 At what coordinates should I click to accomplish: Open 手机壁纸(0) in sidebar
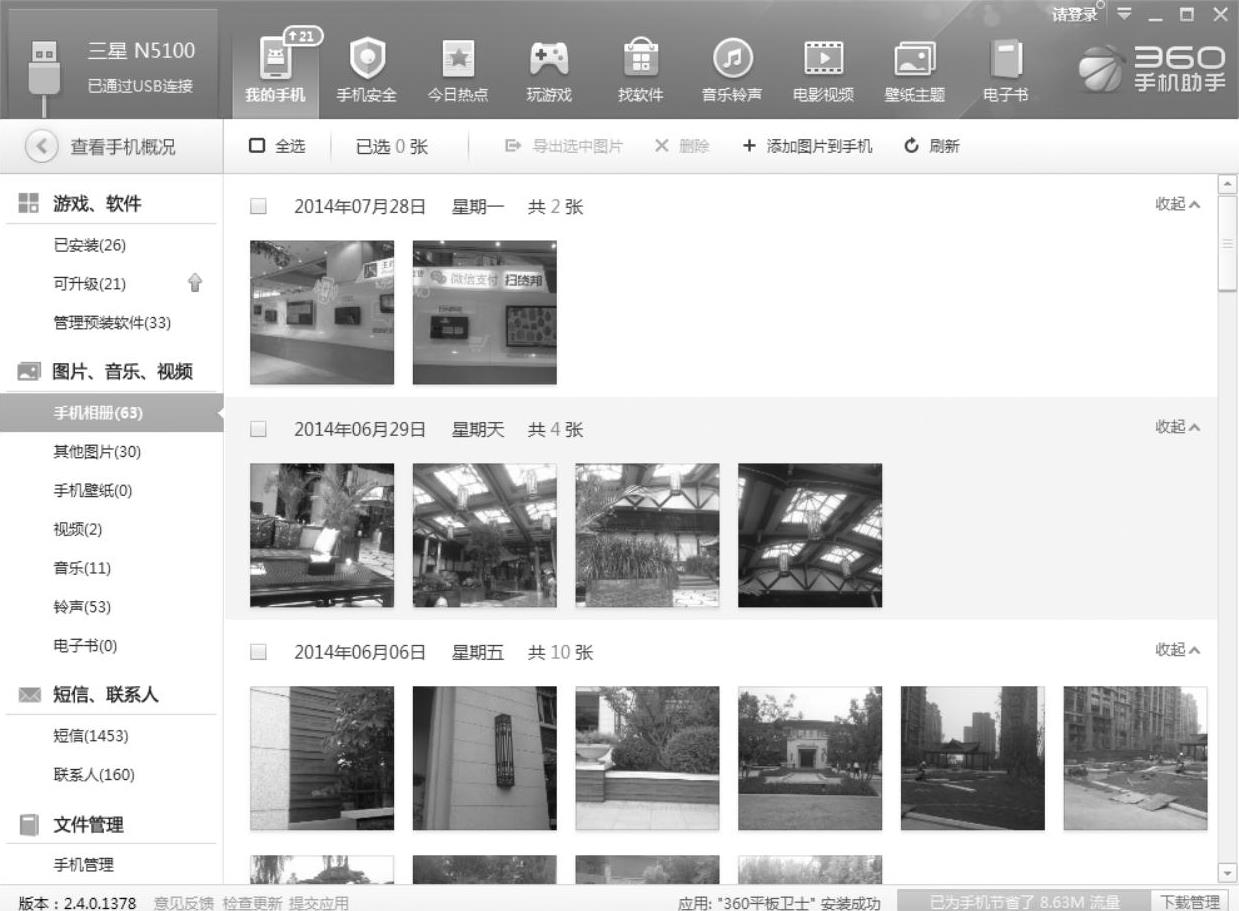(x=92, y=491)
